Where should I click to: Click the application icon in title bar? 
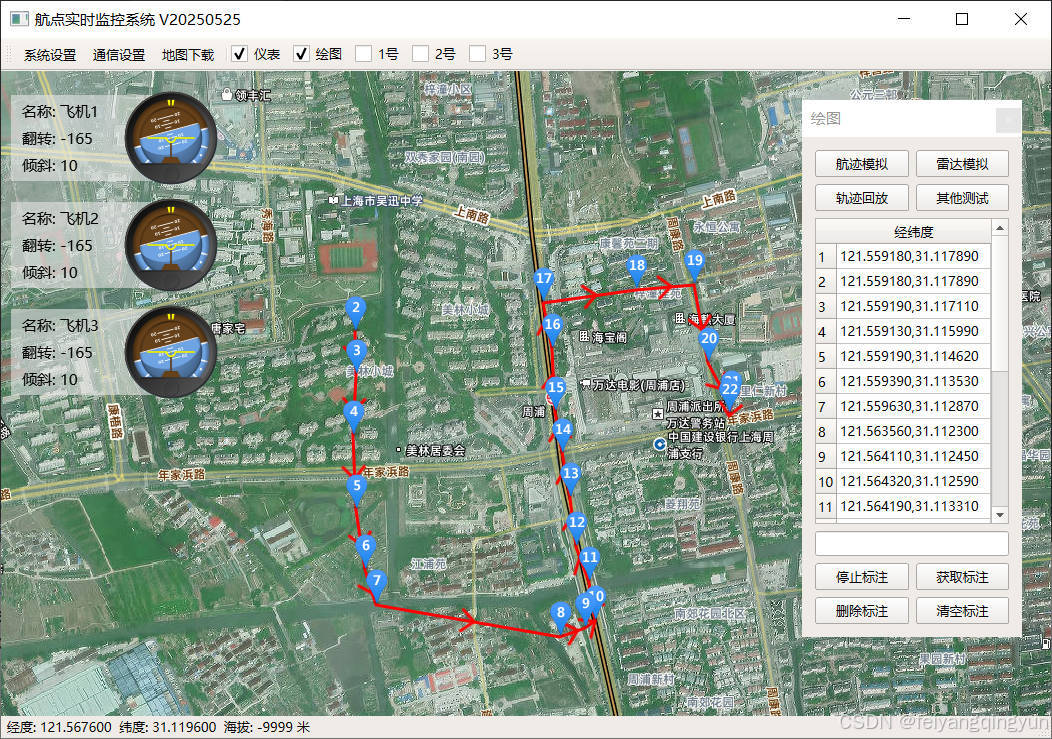pos(19,19)
